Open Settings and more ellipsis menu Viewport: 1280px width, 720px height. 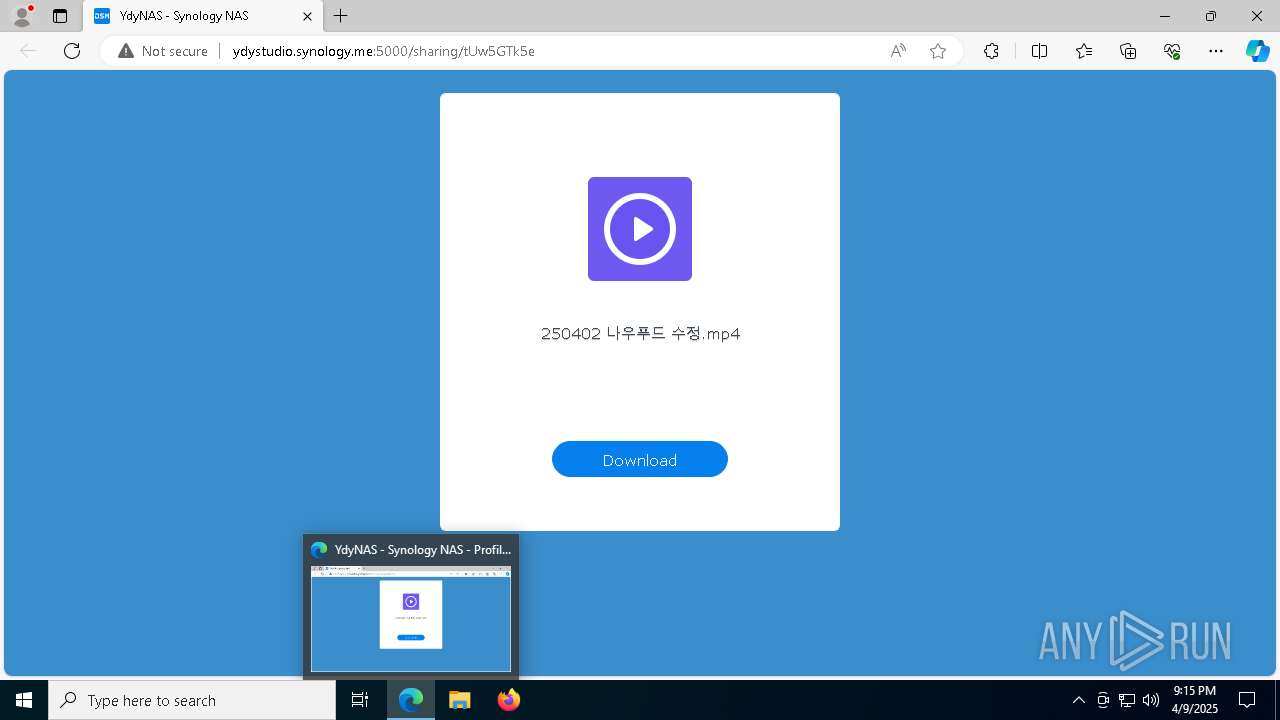[1216, 51]
